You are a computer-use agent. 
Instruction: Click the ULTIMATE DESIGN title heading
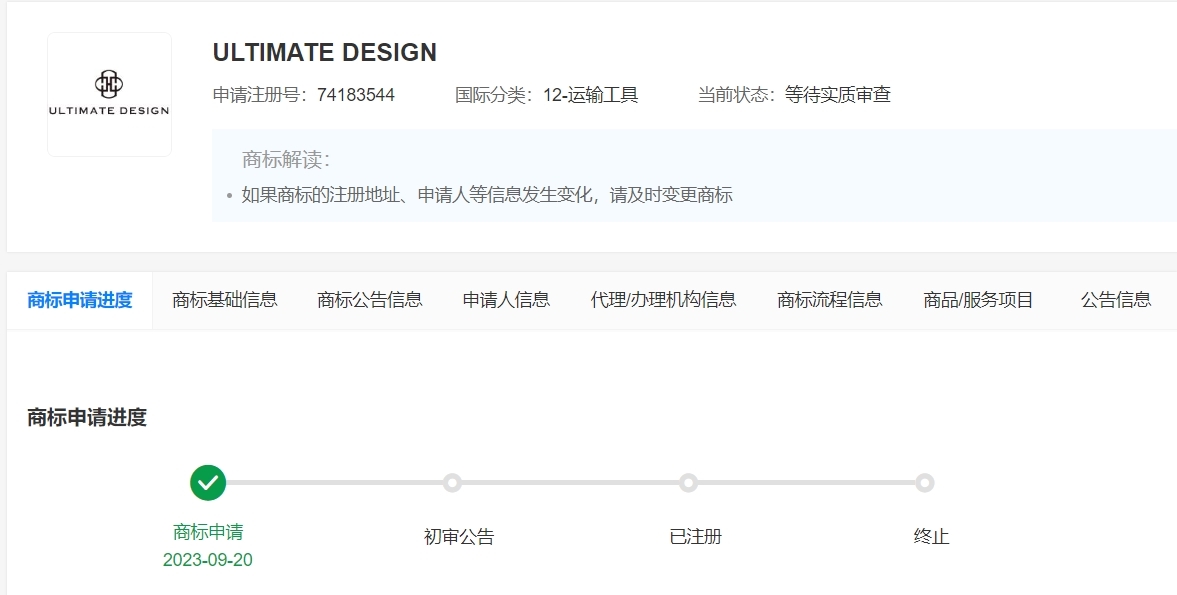[325, 53]
